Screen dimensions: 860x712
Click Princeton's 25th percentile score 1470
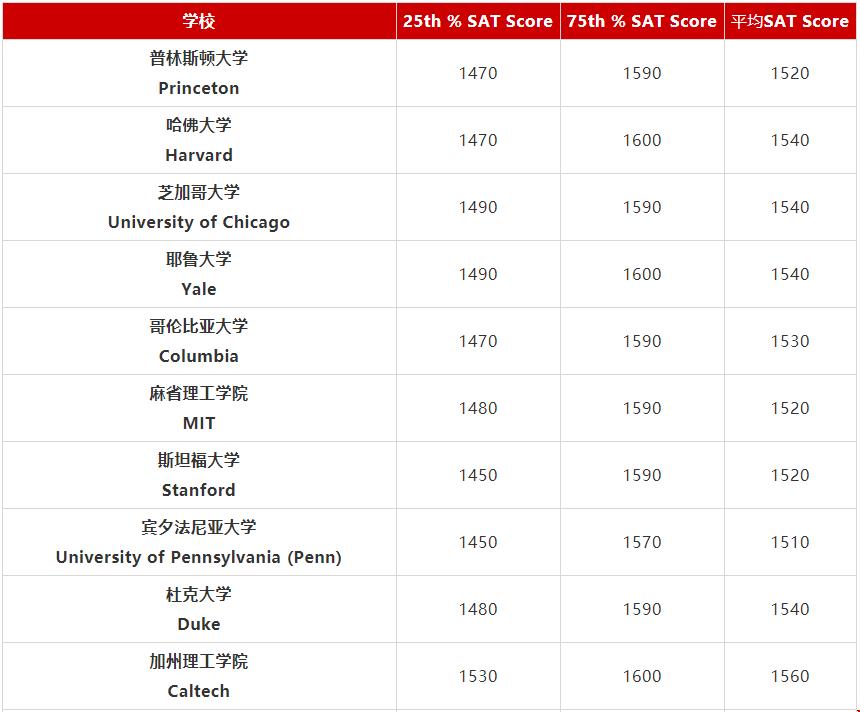478,73
